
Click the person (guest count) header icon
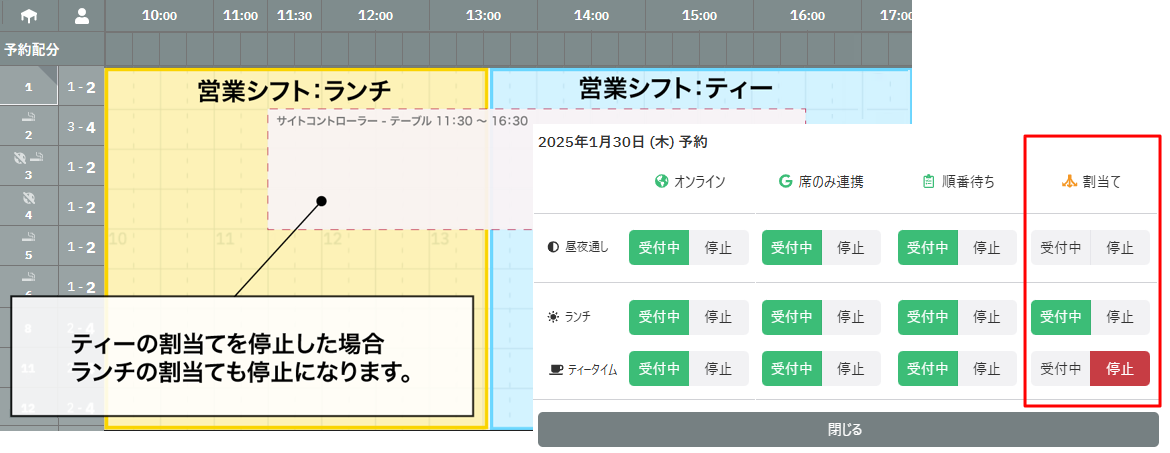point(81,15)
